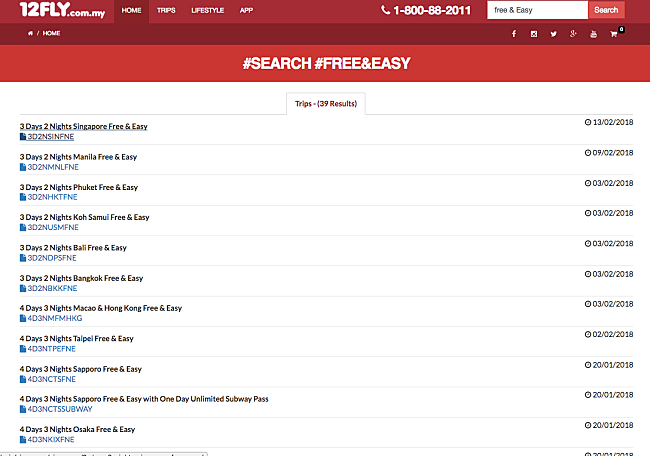This screenshot has height=456, width=650.
Task: Open 4 Days 3 Nights Osaka Free & Easy
Action: [78, 429]
